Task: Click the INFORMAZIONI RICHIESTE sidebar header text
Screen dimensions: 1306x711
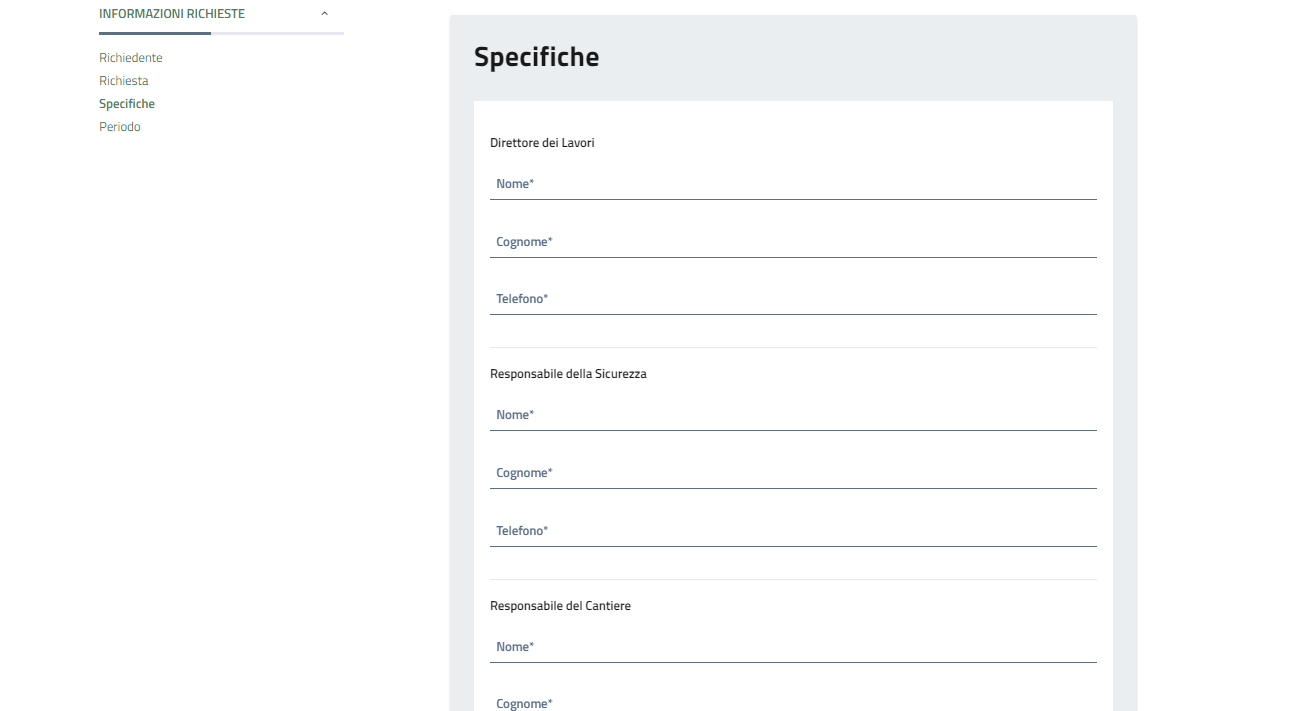Action: pyautogui.click(x=172, y=14)
